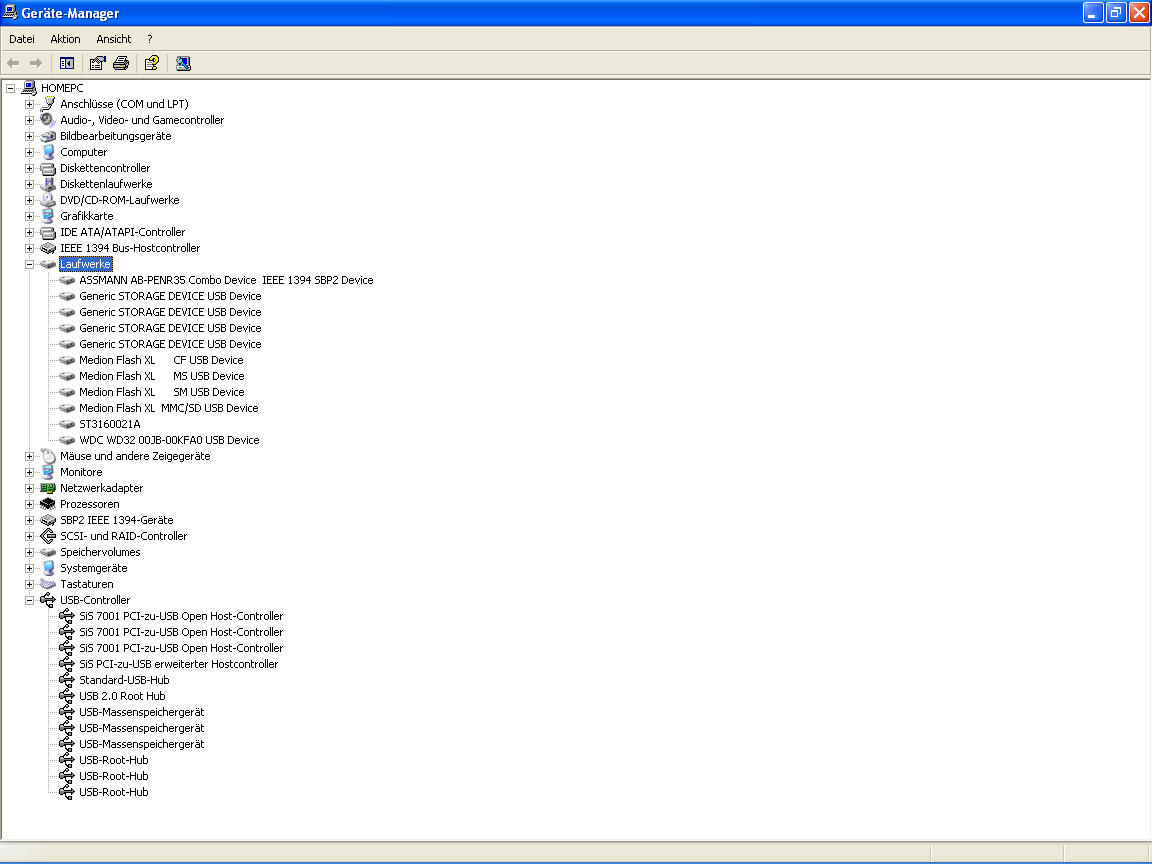This screenshot has width=1152, height=864.
Task: Select the Monitore category label
Action: point(82,472)
